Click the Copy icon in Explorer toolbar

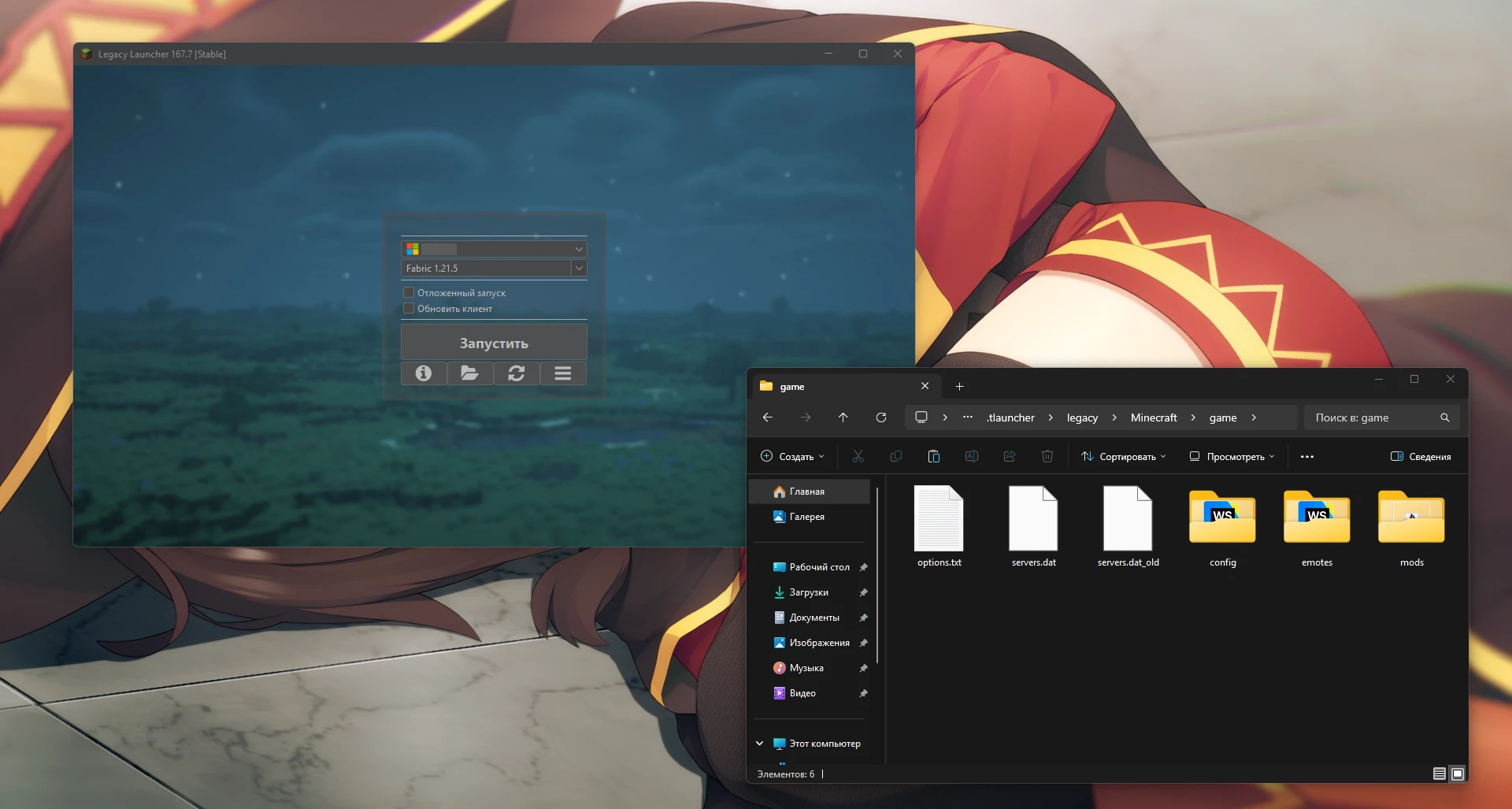click(x=896, y=457)
